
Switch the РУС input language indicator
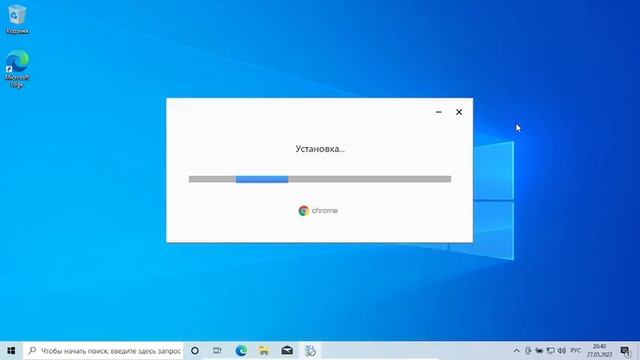(576, 351)
